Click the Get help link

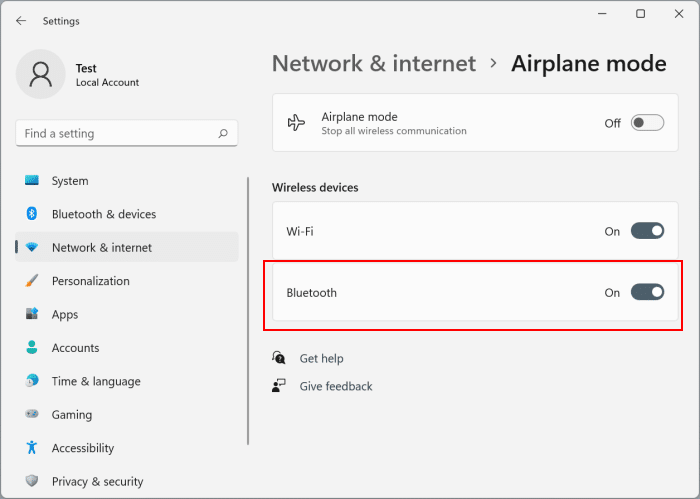[321, 358]
